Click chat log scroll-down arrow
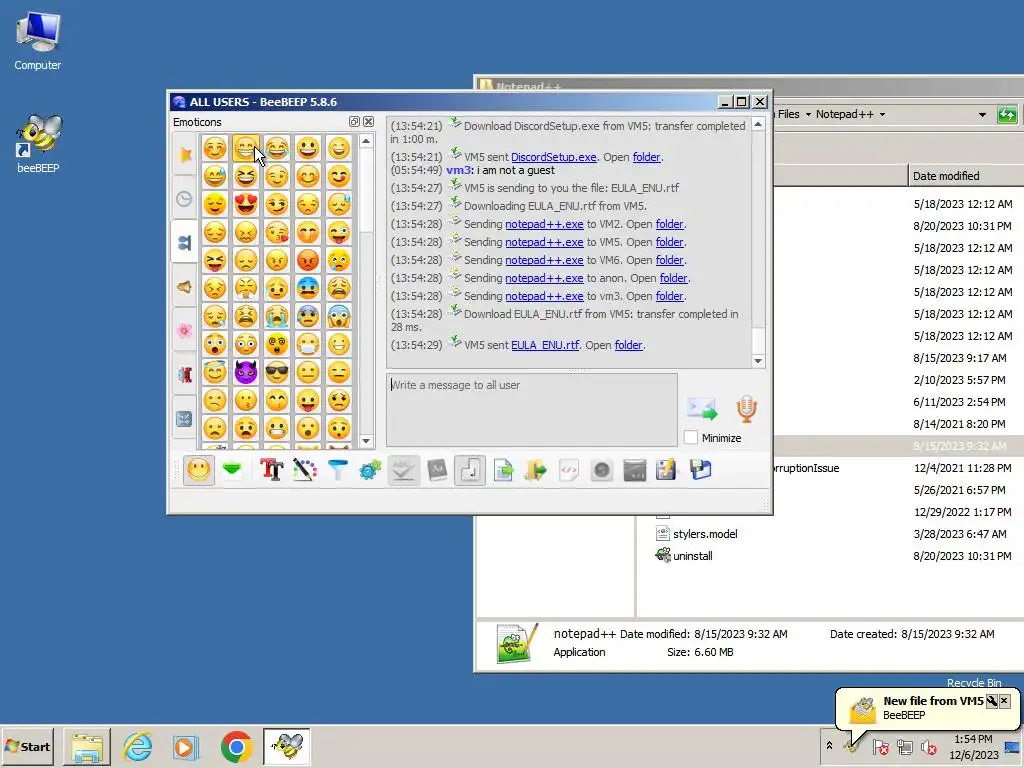This screenshot has width=1024, height=768. coord(758,360)
